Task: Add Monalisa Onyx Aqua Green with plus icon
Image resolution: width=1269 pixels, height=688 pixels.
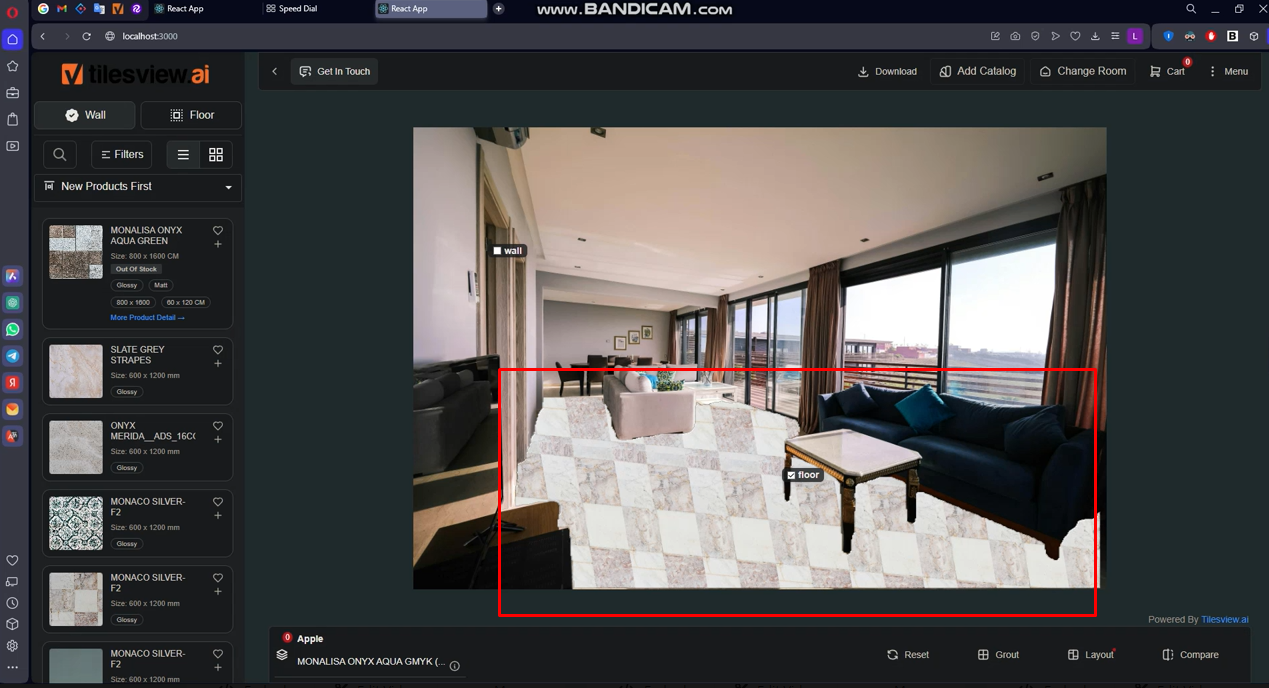Action: click(x=218, y=244)
